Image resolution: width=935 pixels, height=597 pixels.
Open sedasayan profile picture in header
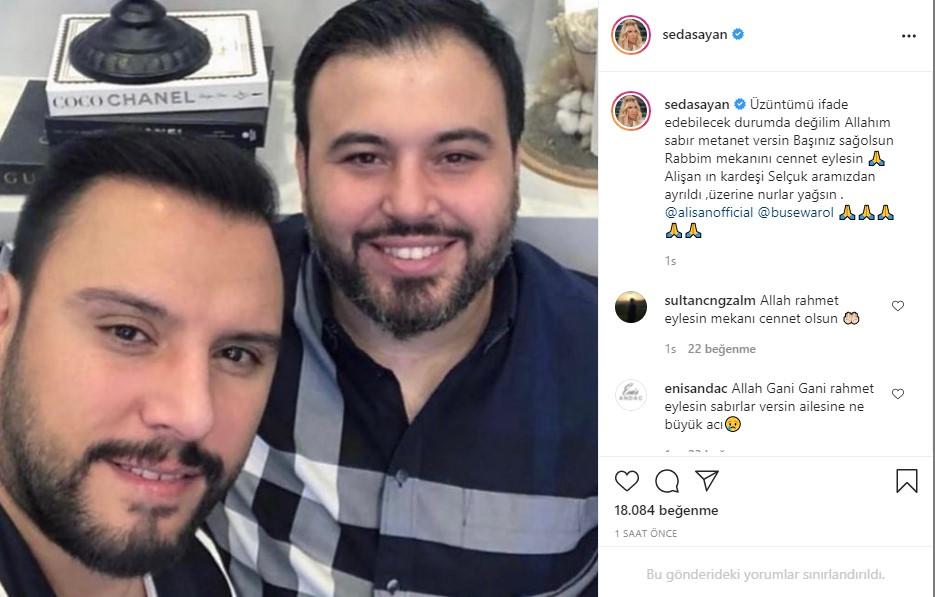(631, 35)
